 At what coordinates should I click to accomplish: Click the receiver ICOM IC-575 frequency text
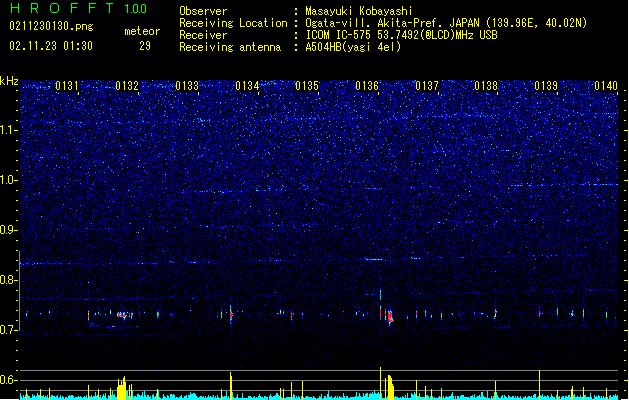(401, 35)
